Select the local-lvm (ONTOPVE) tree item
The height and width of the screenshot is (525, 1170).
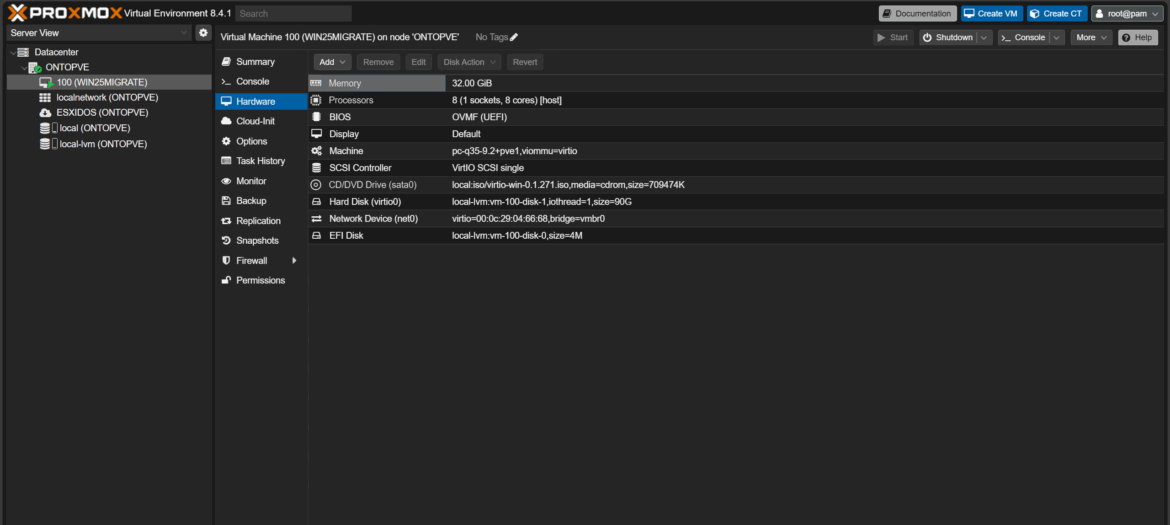pos(109,144)
